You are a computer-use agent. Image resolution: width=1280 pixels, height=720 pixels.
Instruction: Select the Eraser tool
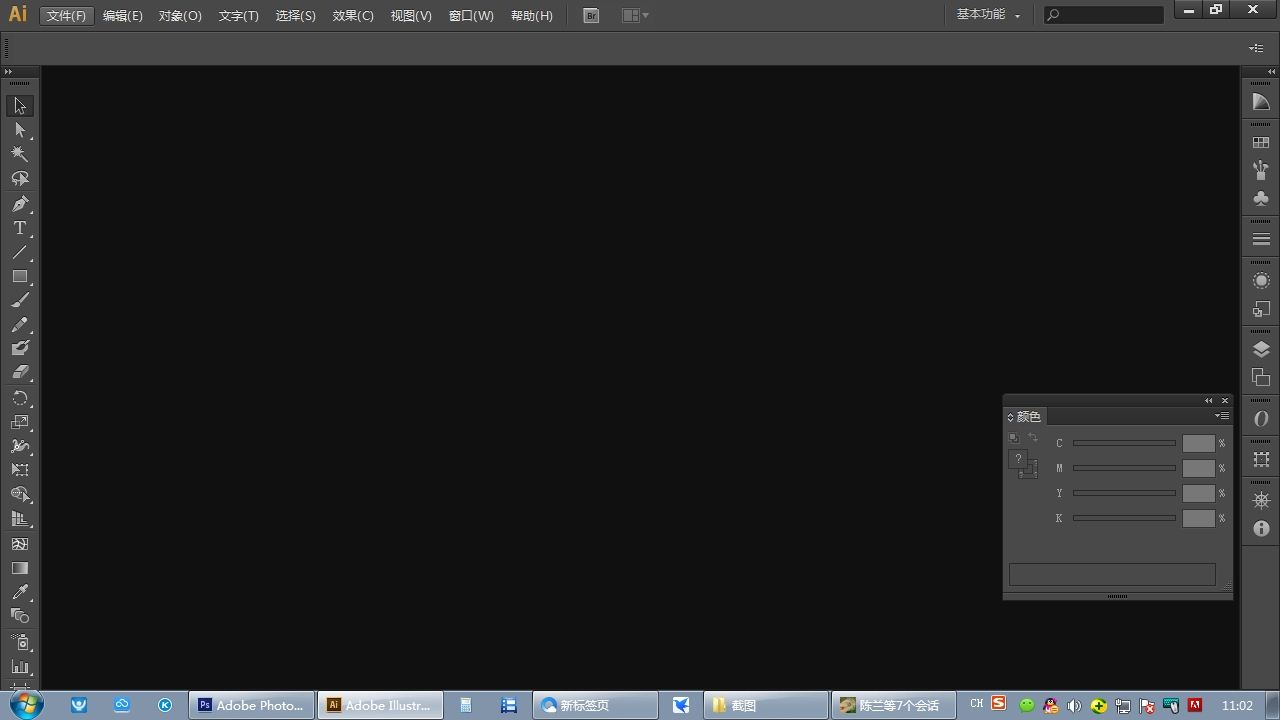click(20, 372)
